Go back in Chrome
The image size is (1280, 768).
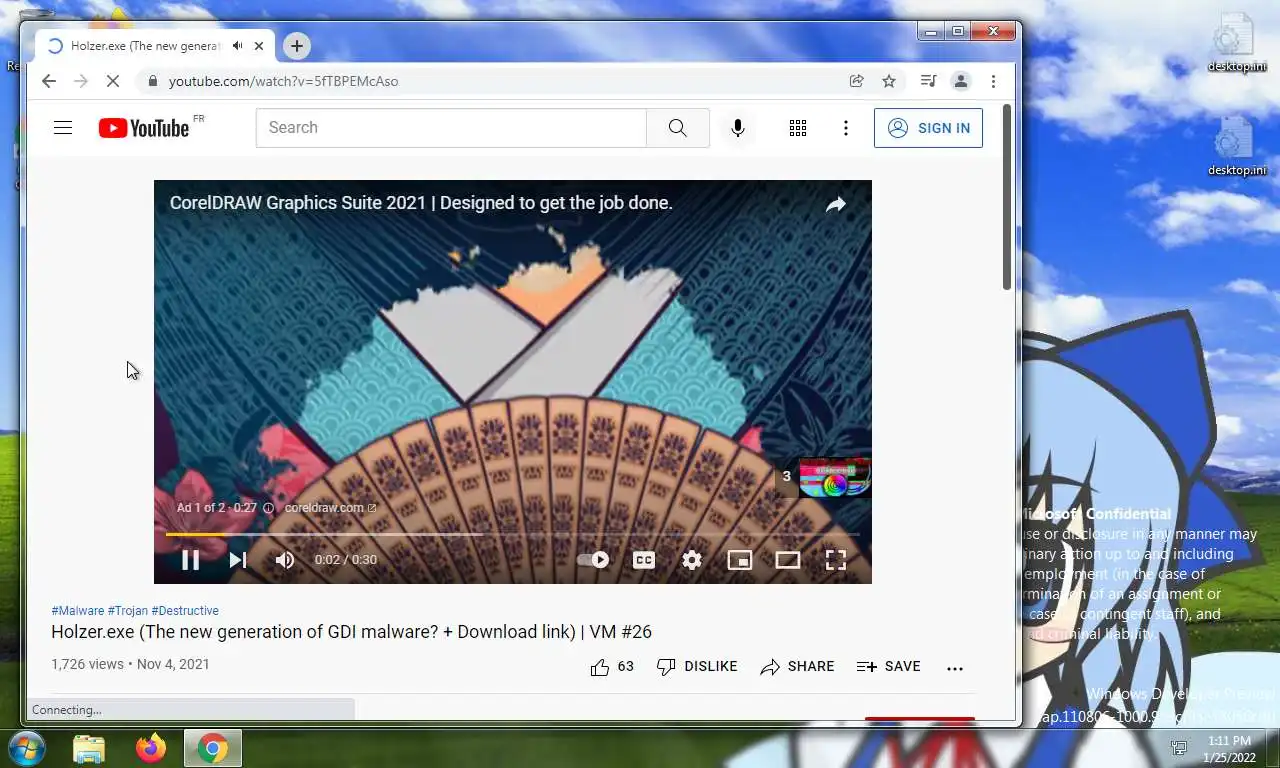[49, 81]
